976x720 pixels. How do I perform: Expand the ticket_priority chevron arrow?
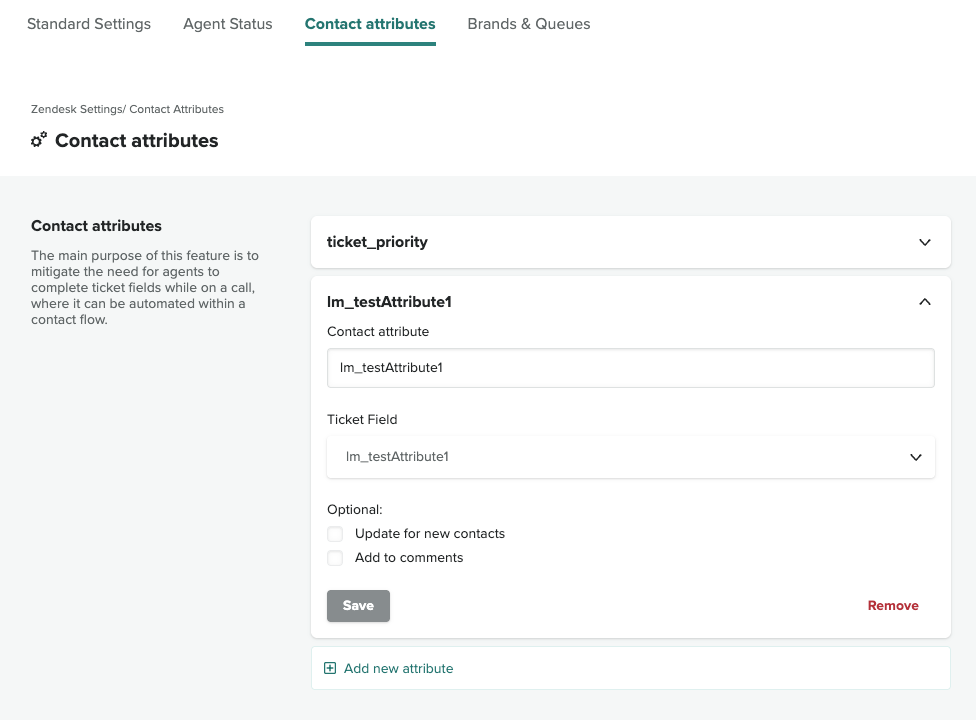924,242
